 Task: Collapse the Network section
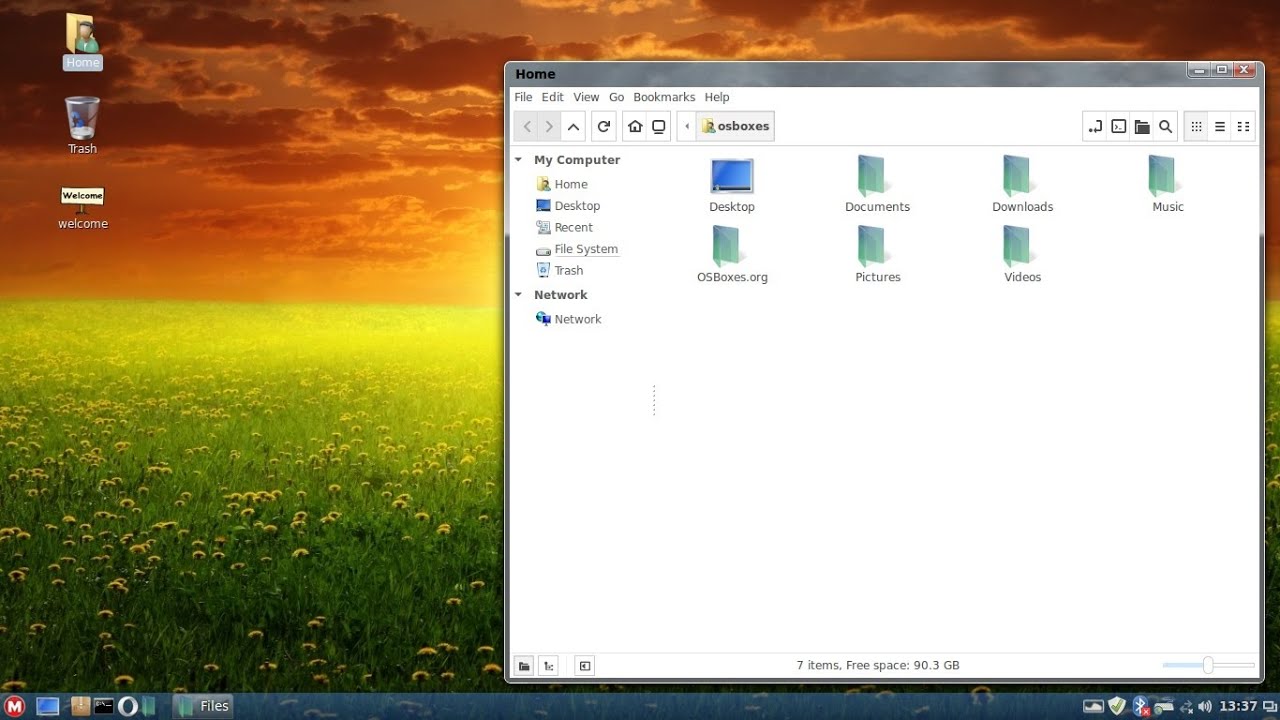pos(518,295)
